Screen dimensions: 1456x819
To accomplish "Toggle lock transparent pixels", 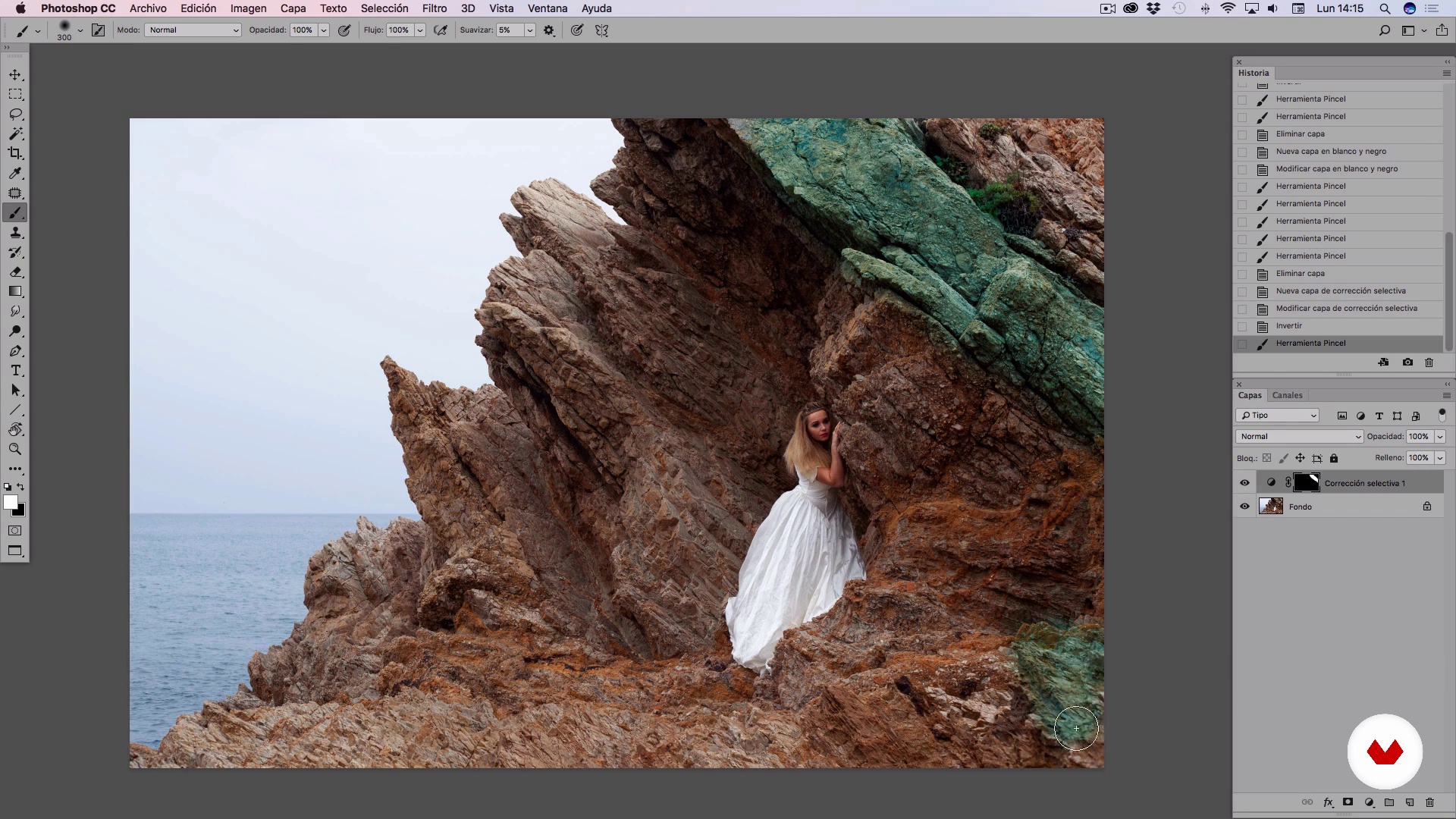I will pyautogui.click(x=1266, y=458).
